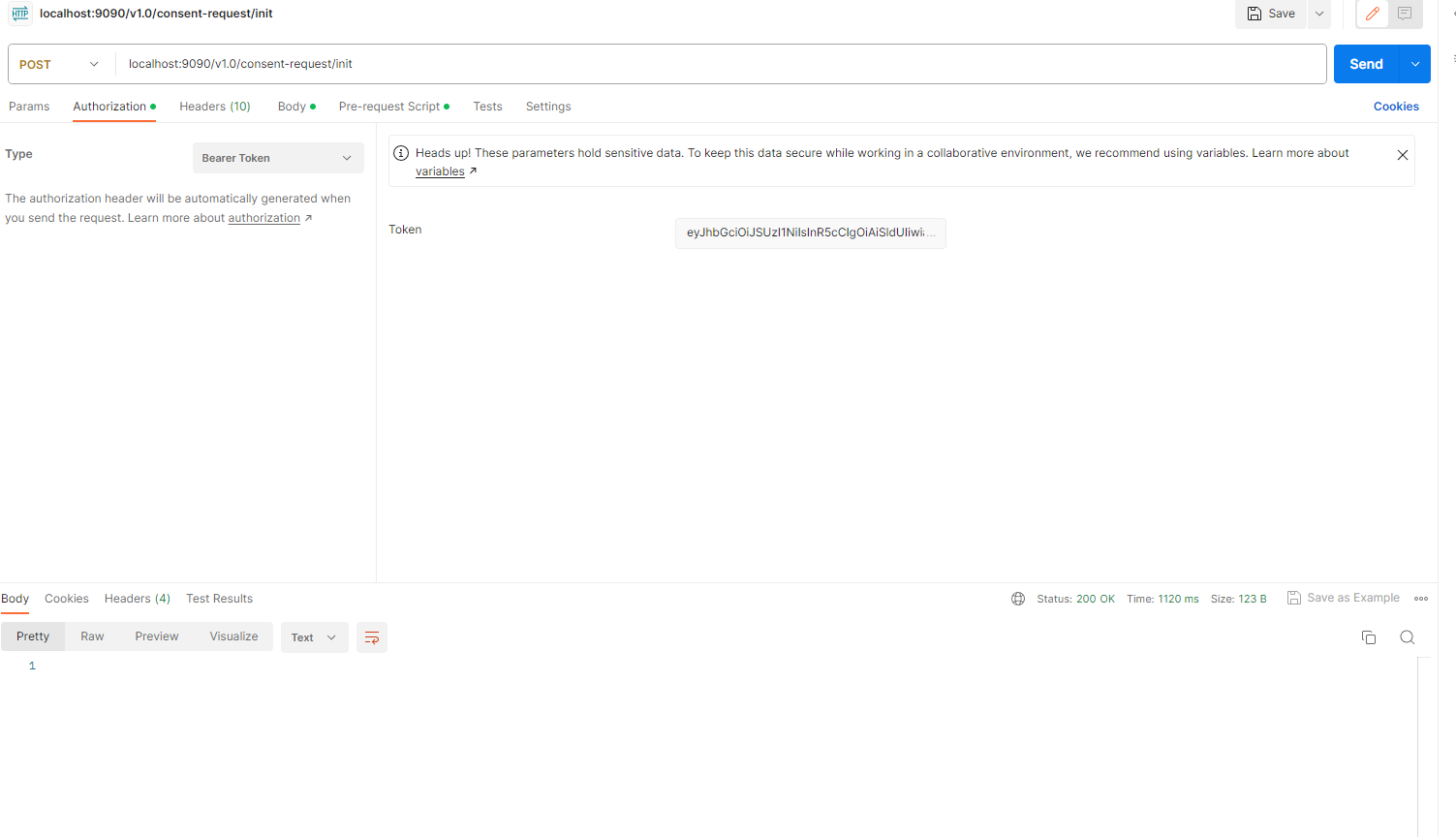
Task: Expand the POST method dropdown
Action: [x=59, y=64]
